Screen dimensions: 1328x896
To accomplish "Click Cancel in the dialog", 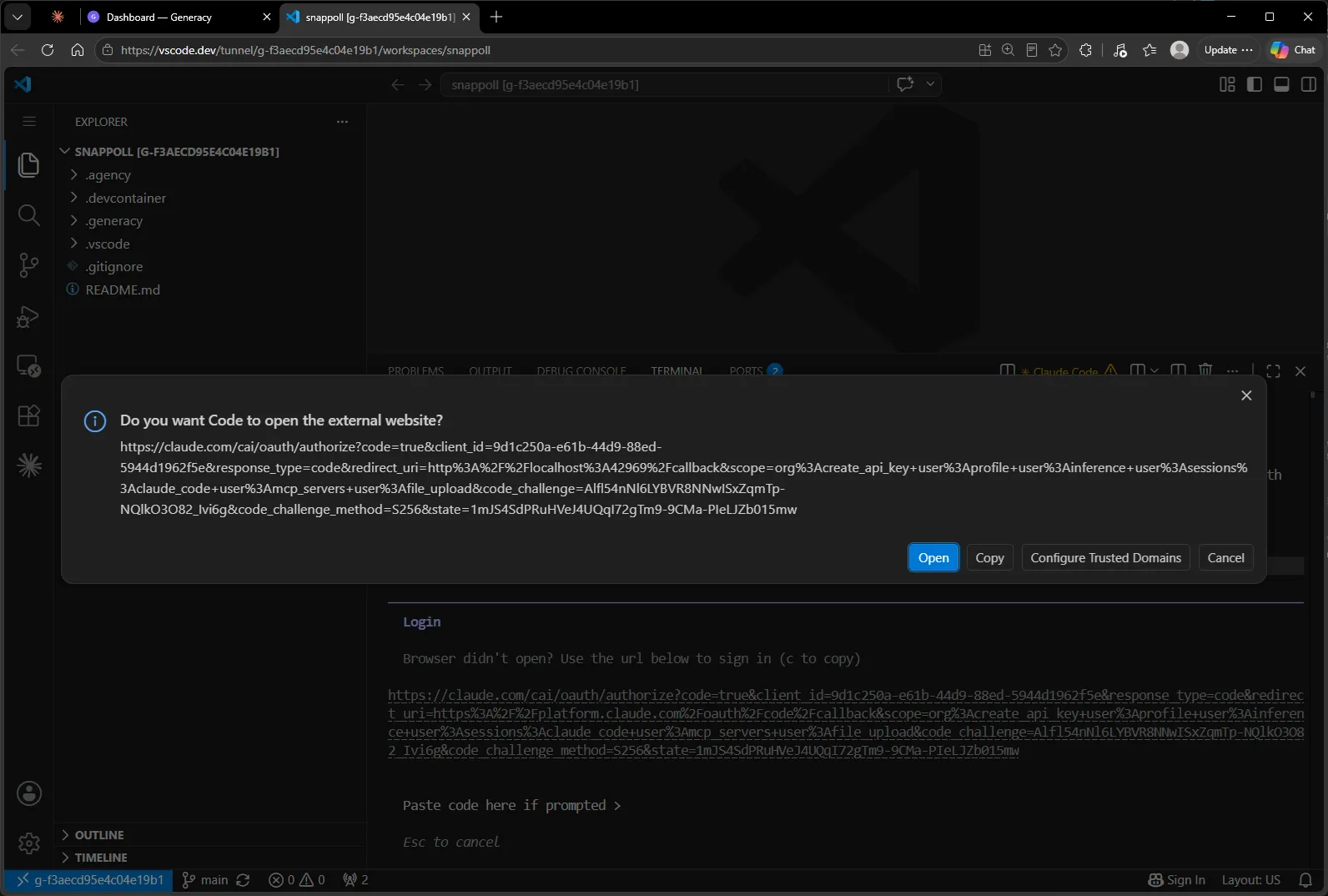I will coord(1225,557).
